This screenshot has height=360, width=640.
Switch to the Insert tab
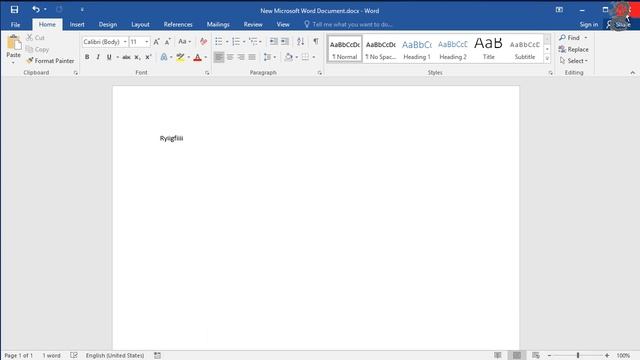coord(77,24)
